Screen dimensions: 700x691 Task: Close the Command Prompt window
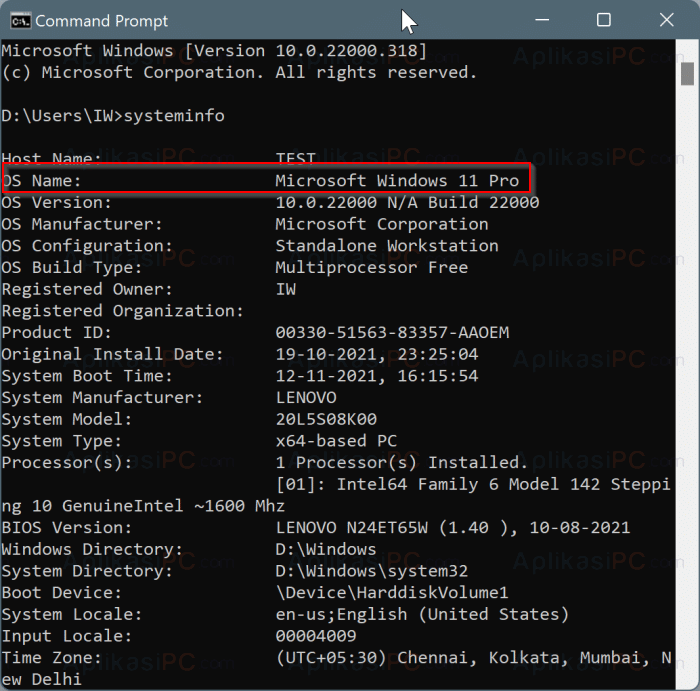point(667,20)
